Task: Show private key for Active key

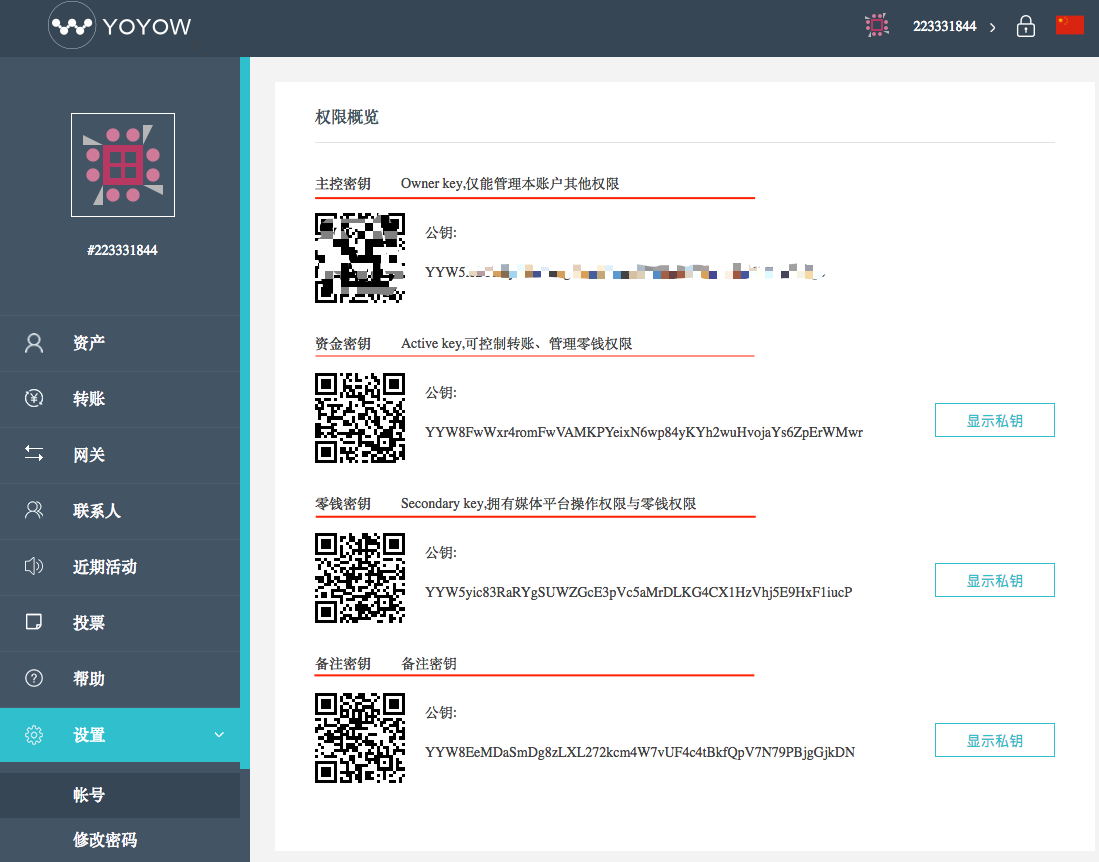Action: pyautogui.click(x=995, y=420)
